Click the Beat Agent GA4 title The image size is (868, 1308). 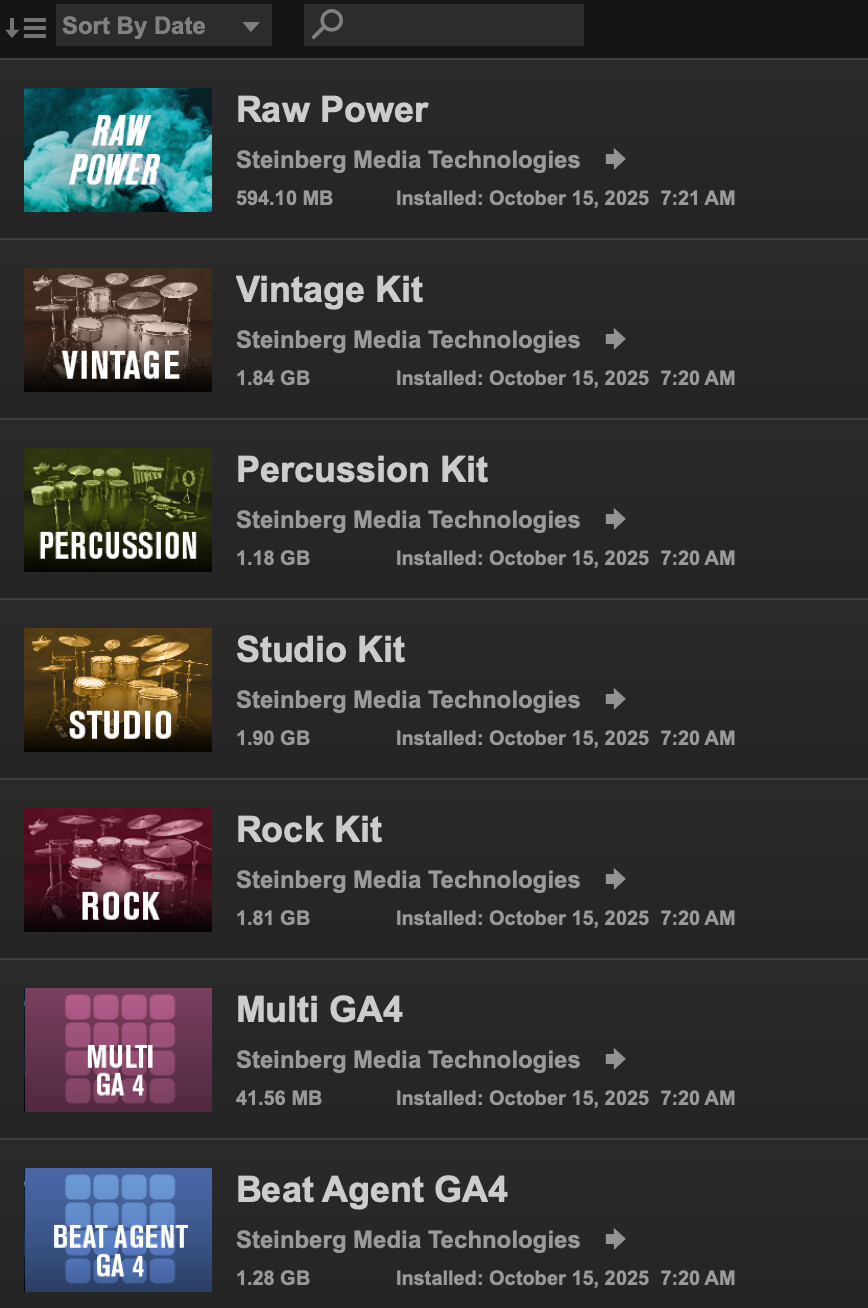[372, 1190]
